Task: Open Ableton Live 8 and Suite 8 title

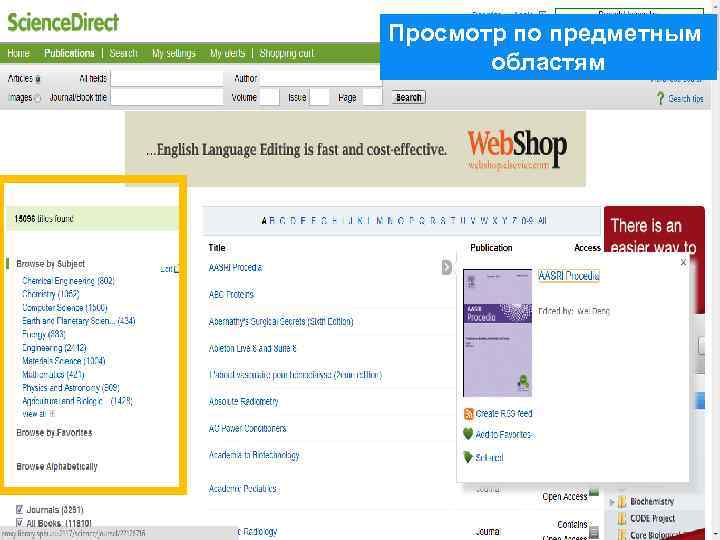Action: pos(253,348)
